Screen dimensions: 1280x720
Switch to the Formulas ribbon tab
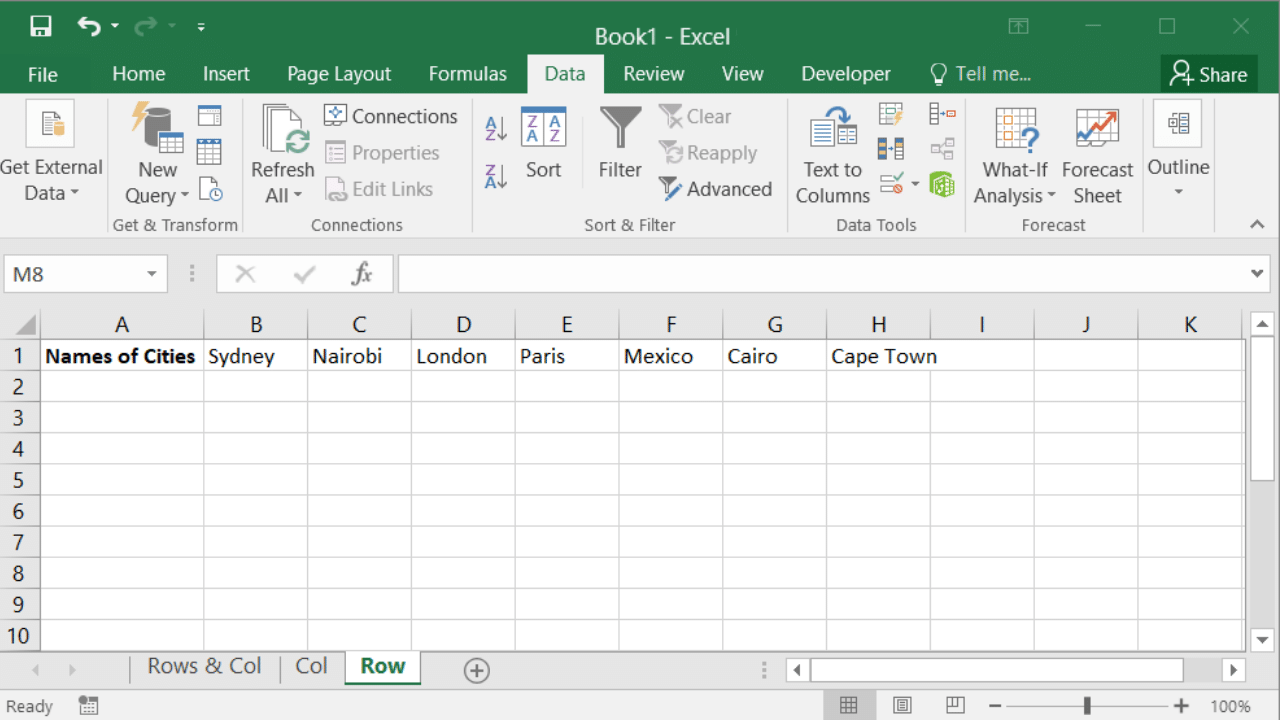click(x=467, y=74)
